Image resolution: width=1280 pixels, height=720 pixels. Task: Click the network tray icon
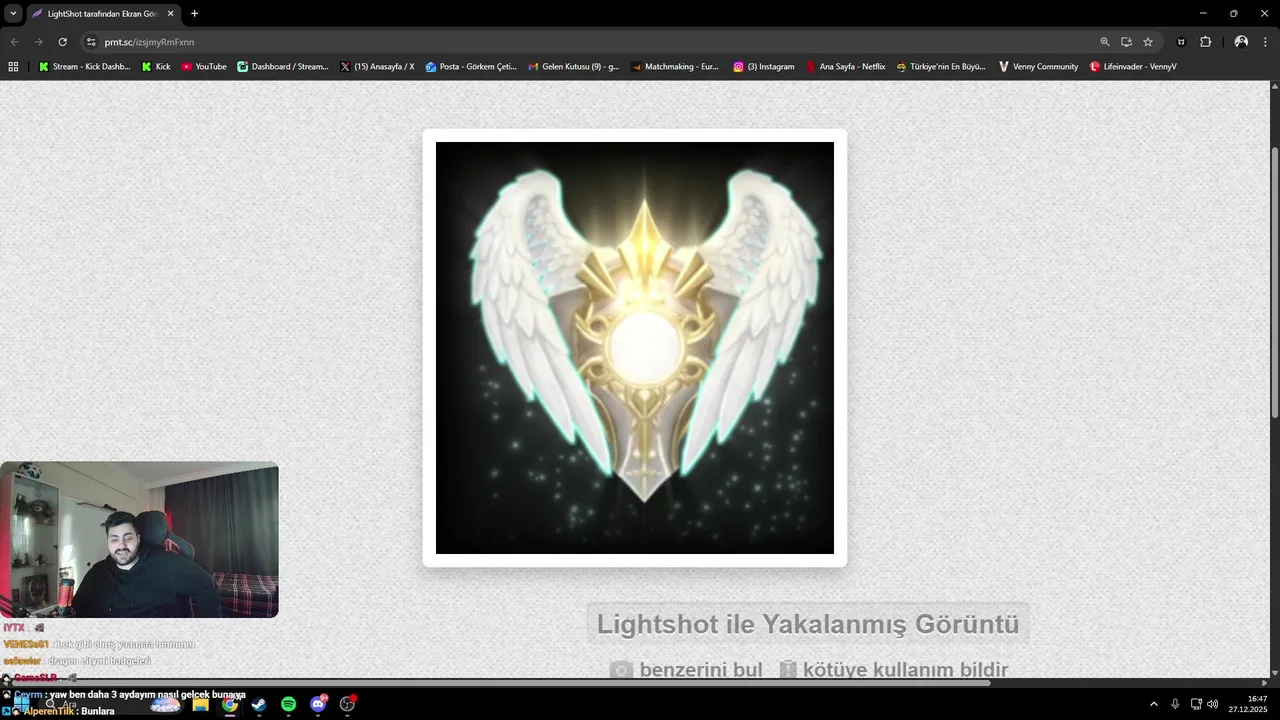pos(1196,704)
